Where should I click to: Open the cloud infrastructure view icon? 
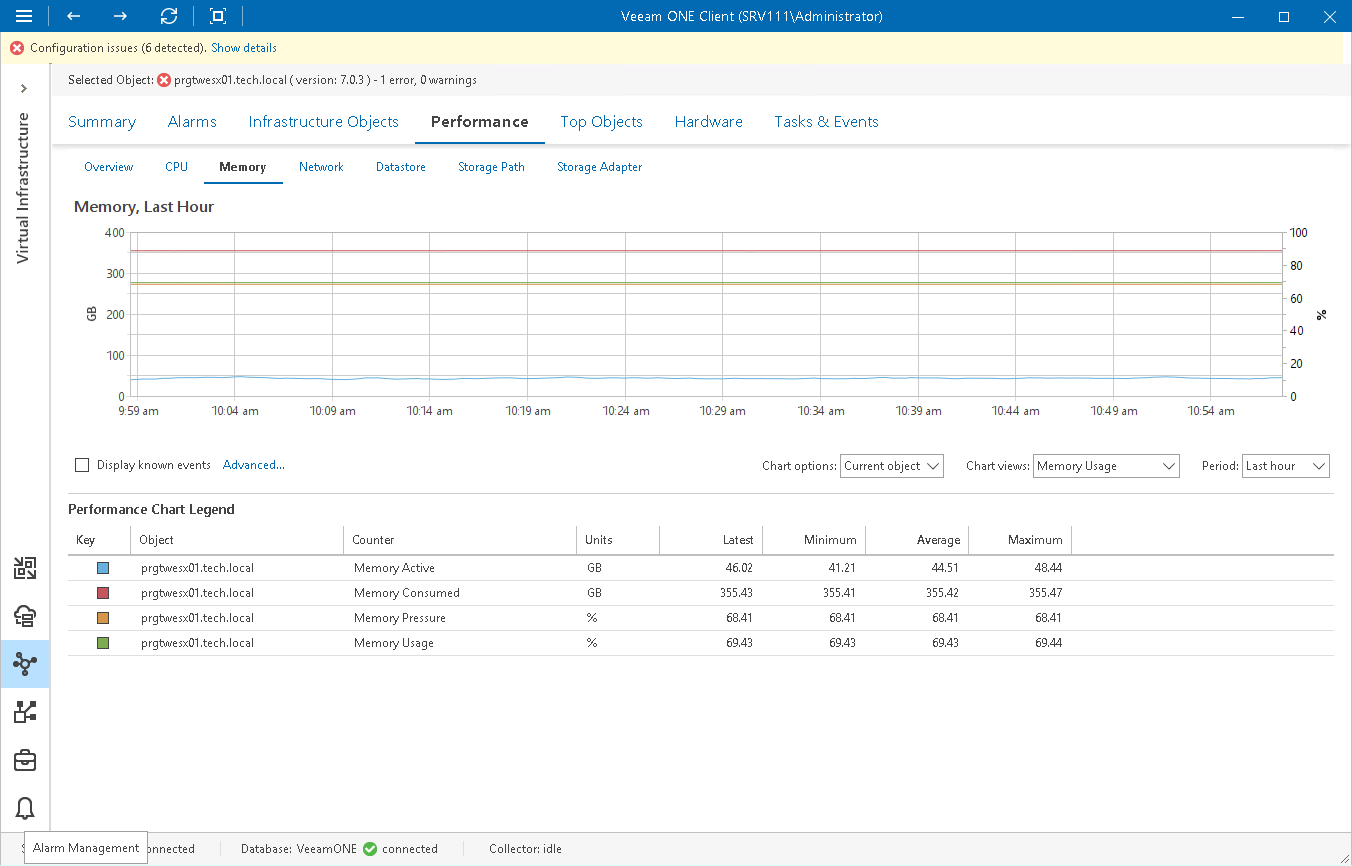click(x=25, y=616)
